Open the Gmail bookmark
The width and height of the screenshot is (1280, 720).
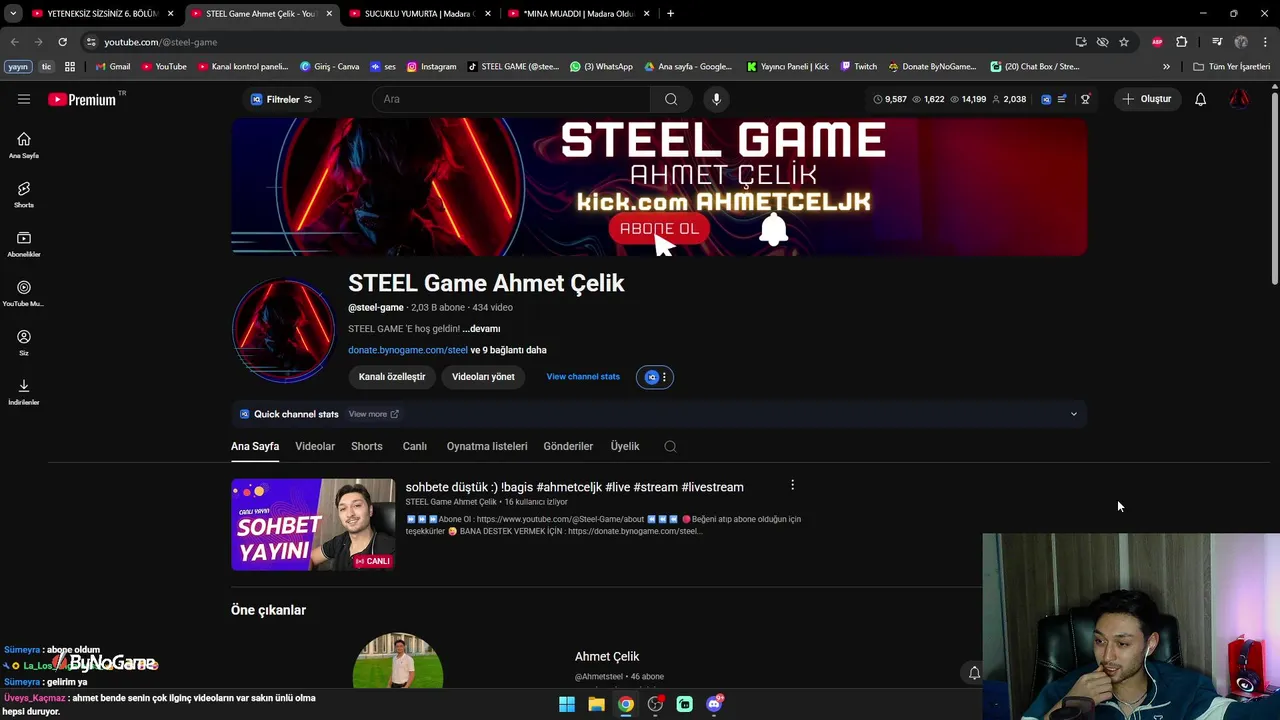[113, 67]
